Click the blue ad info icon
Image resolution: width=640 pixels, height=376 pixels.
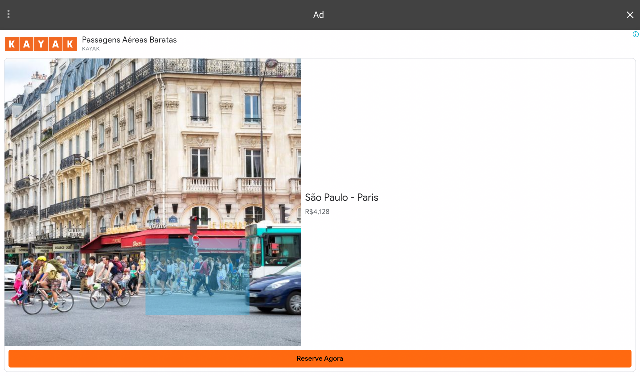point(636,34)
